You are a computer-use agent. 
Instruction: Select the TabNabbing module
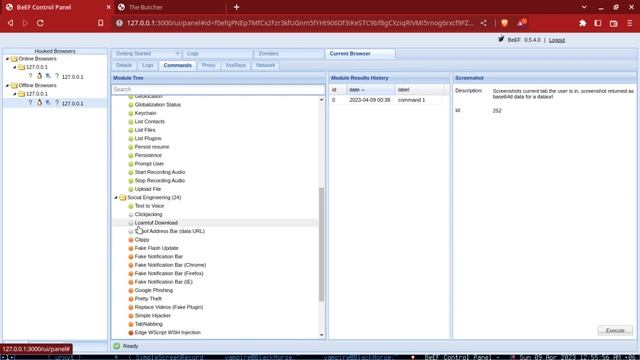click(x=148, y=324)
